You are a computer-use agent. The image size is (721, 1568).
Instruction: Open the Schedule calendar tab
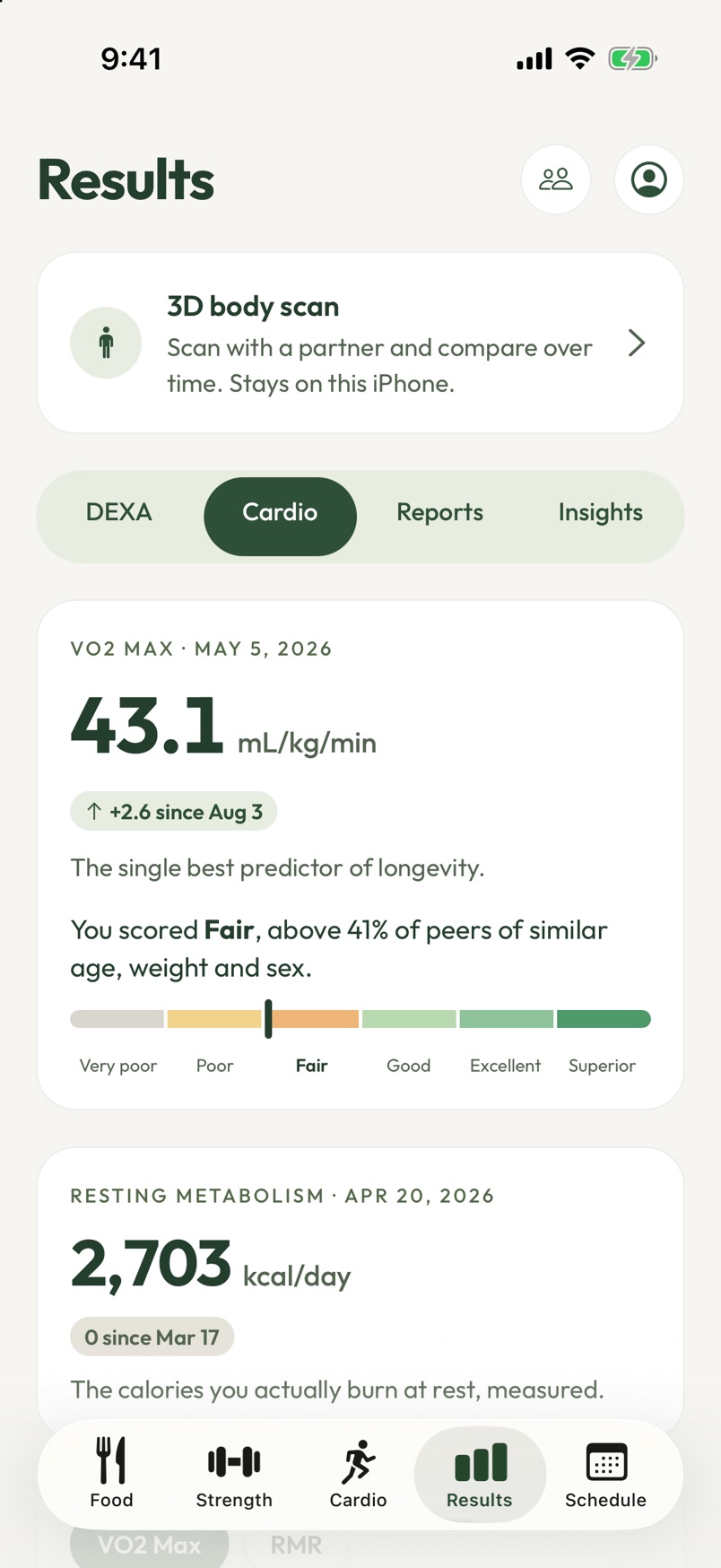[x=605, y=1474]
